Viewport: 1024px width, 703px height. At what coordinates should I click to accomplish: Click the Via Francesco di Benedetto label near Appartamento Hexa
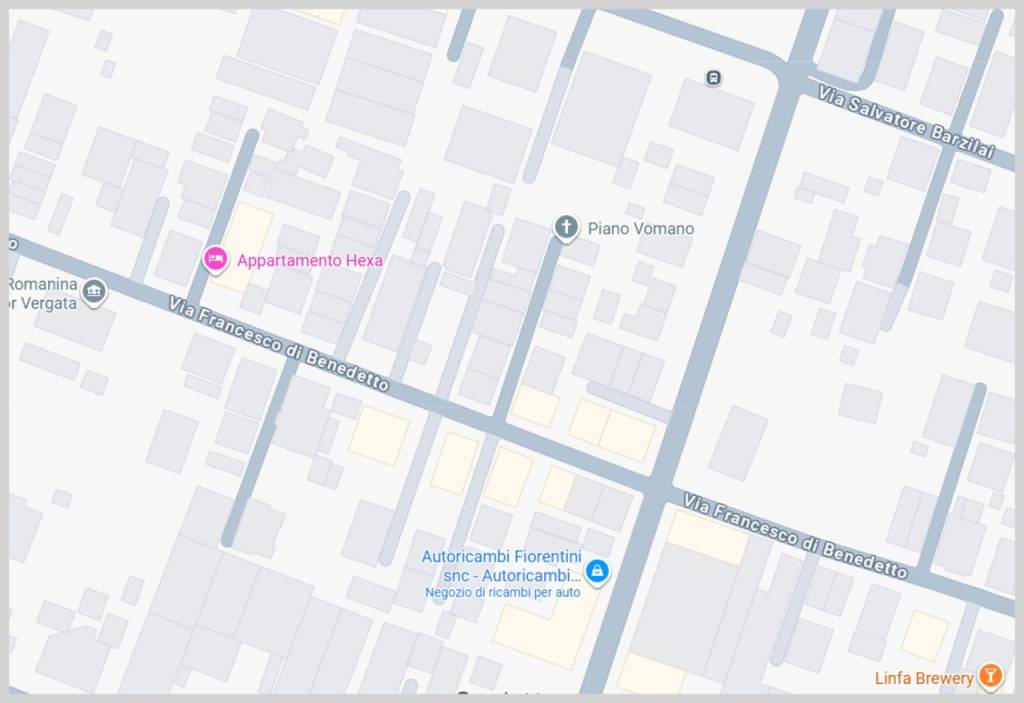coord(279,343)
